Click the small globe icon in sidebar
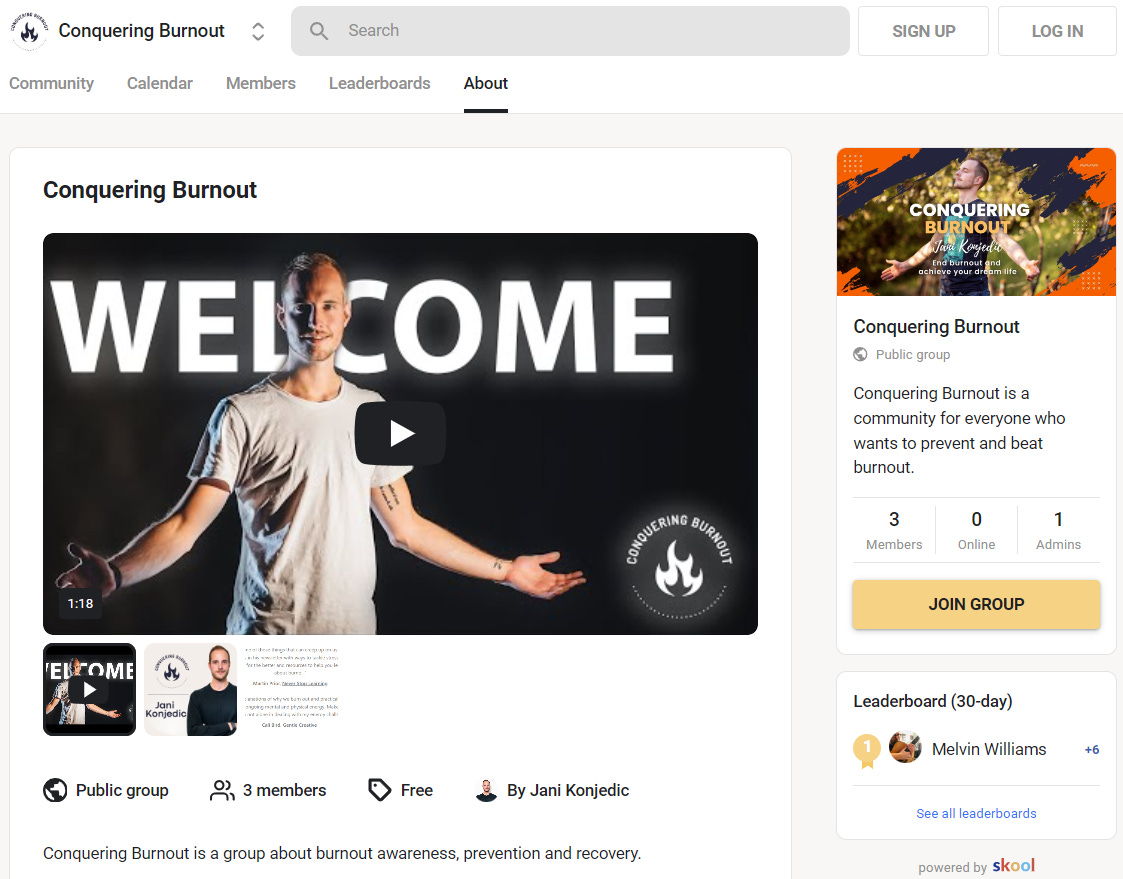Viewport: 1123px width, 879px height. pyautogui.click(x=860, y=355)
